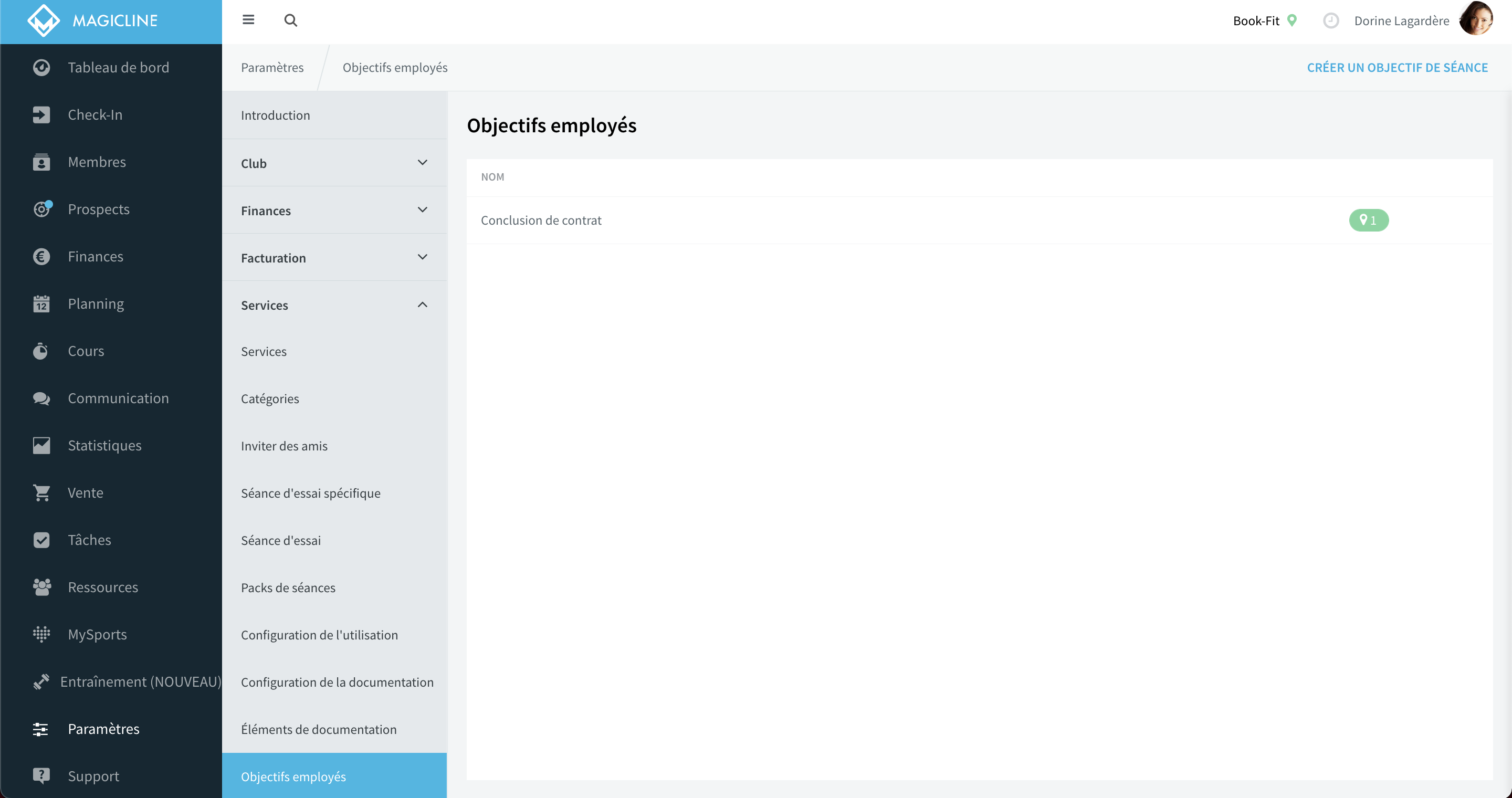Click the Book-Fit location pin
This screenshot has width=1512, height=798.
click(x=1291, y=20)
